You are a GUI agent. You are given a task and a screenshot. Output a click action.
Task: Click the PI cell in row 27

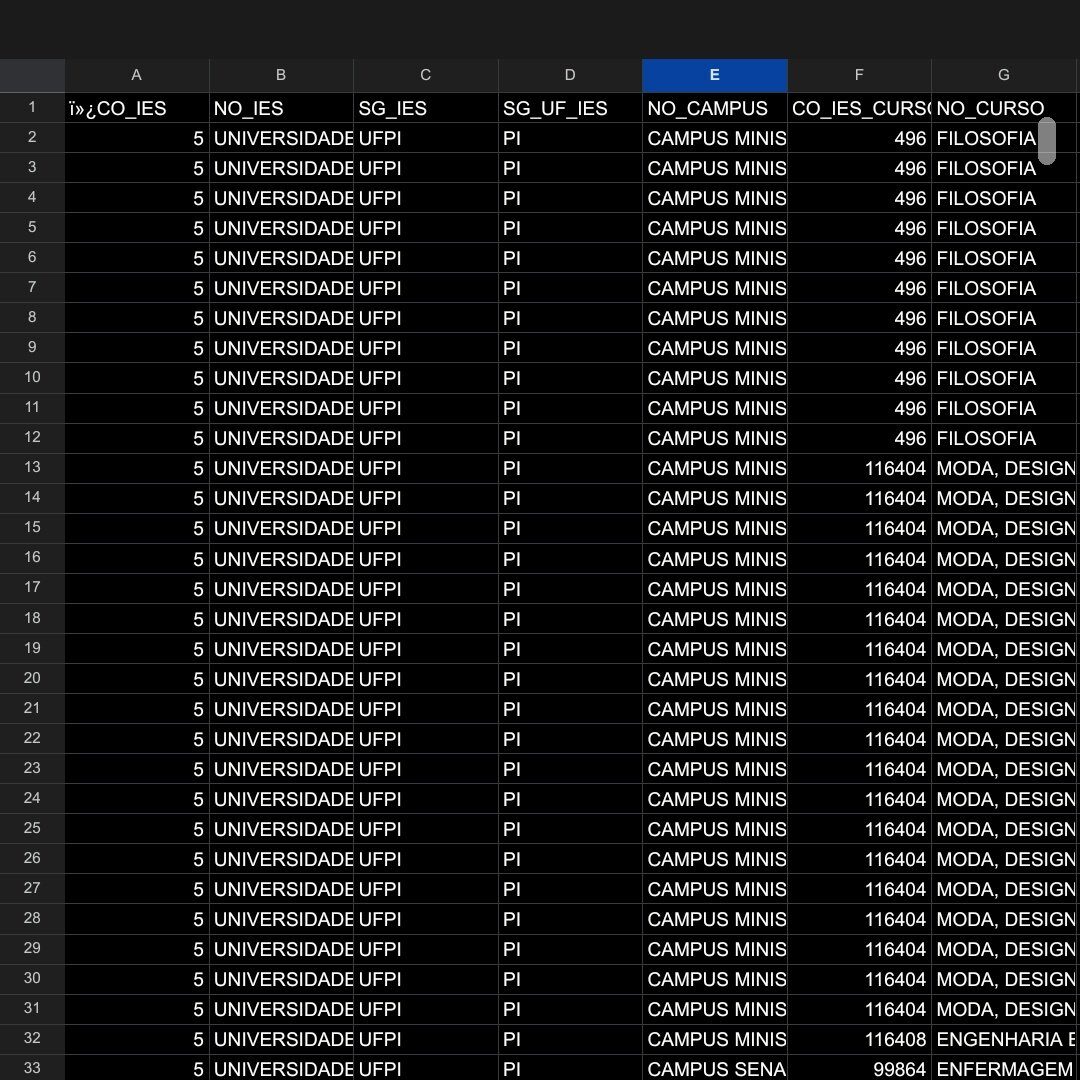(570, 889)
